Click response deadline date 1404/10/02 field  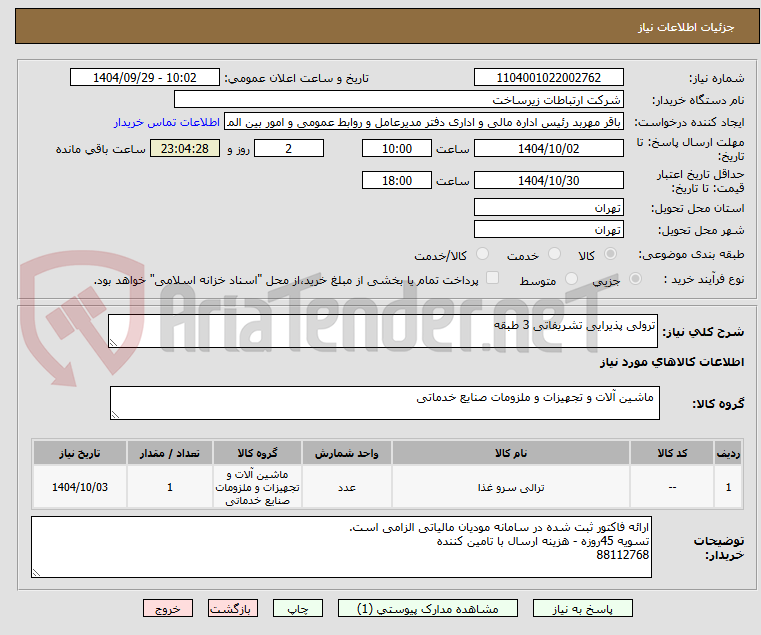(548, 148)
